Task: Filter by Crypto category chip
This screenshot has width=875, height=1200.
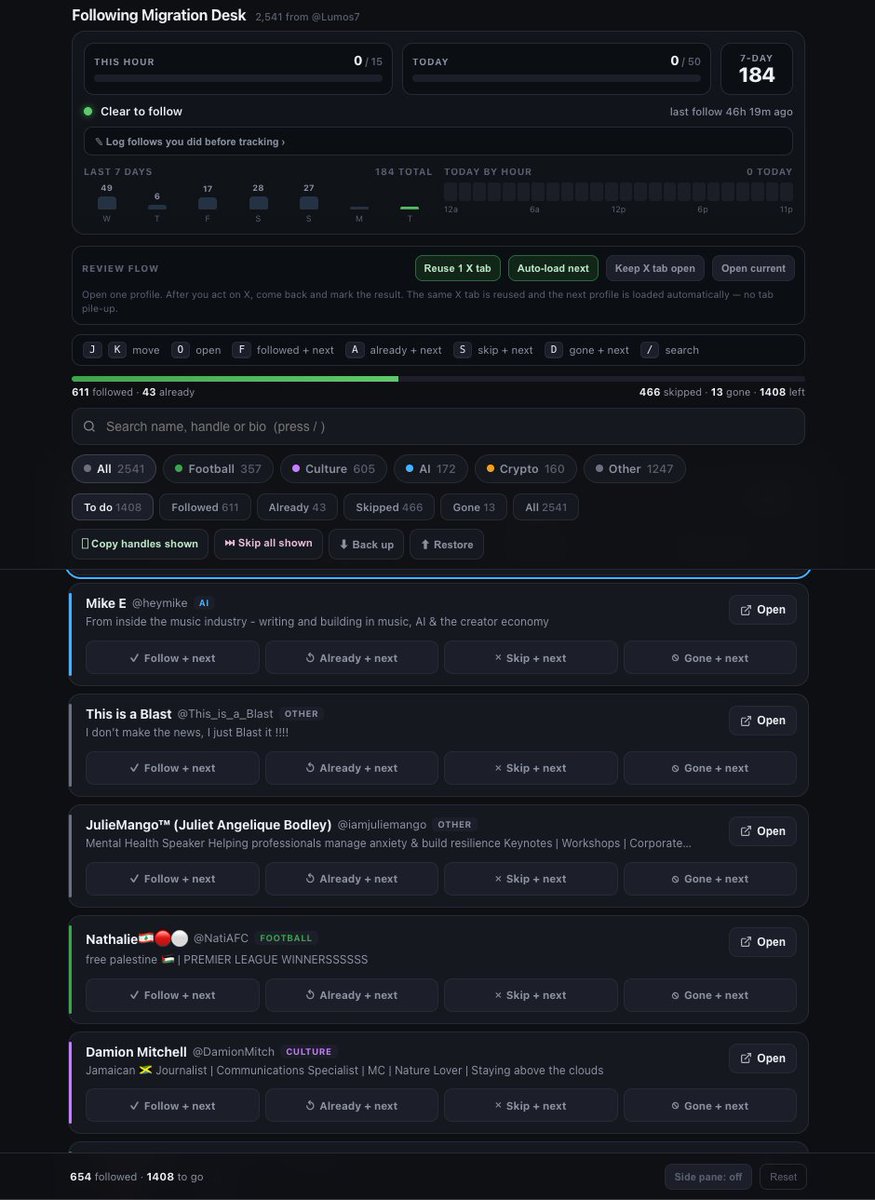Action: coord(525,469)
